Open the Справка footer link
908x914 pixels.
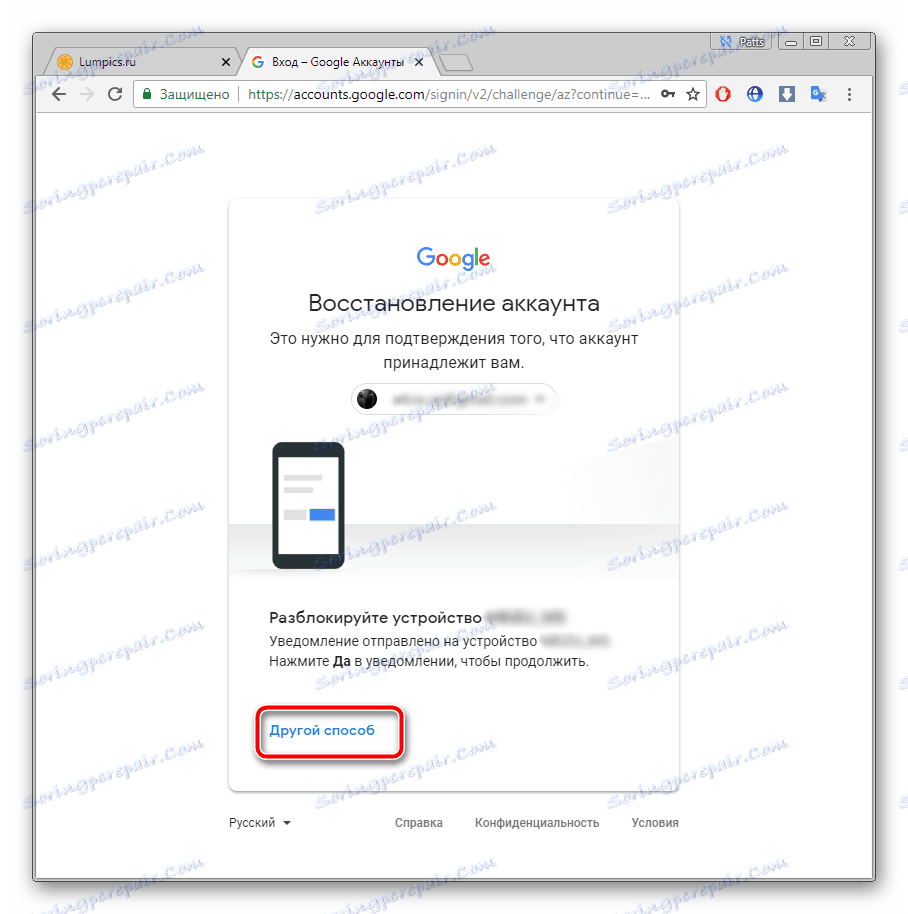coord(418,822)
